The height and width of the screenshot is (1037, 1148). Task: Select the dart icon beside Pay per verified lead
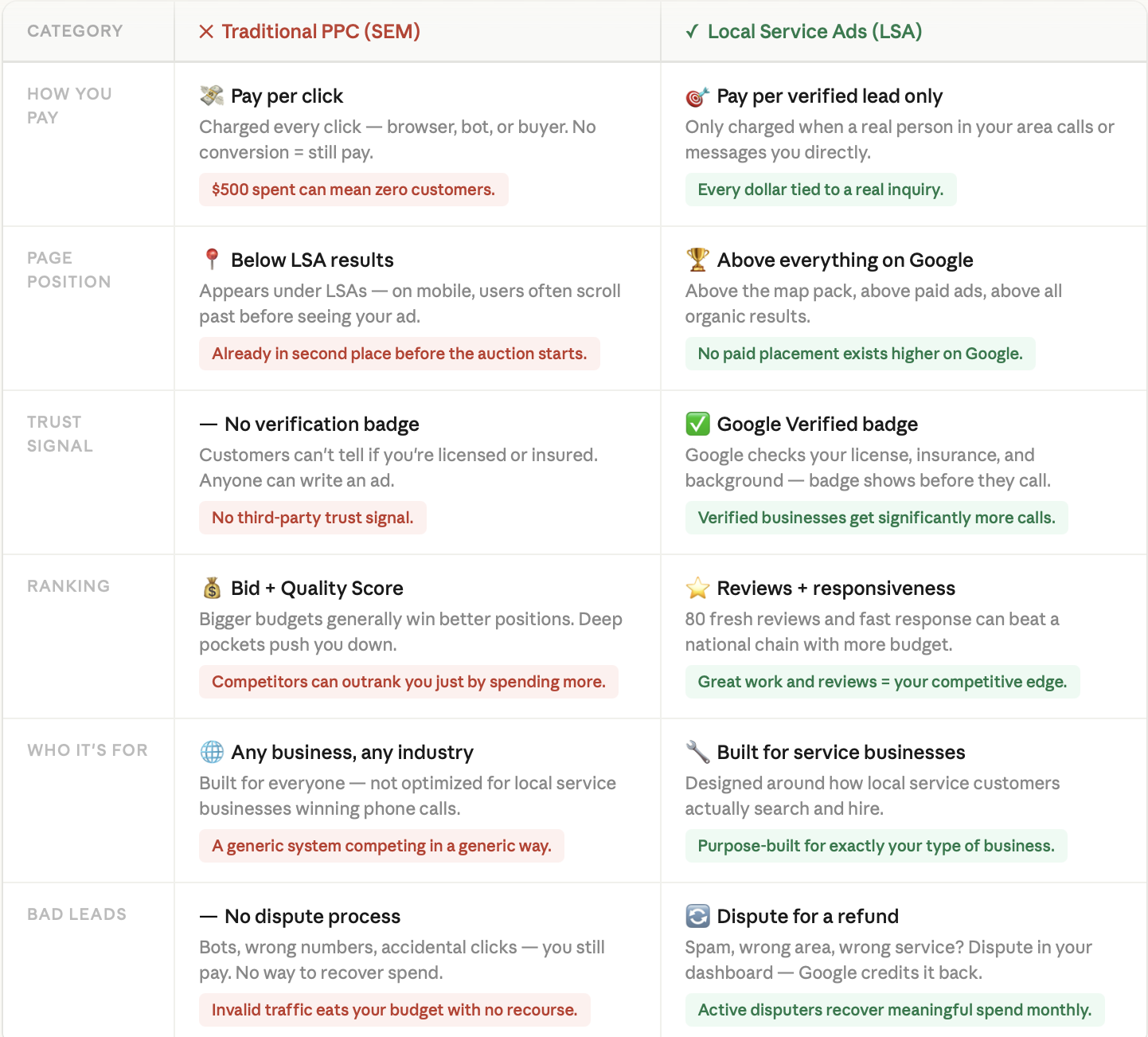click(696, 95)
